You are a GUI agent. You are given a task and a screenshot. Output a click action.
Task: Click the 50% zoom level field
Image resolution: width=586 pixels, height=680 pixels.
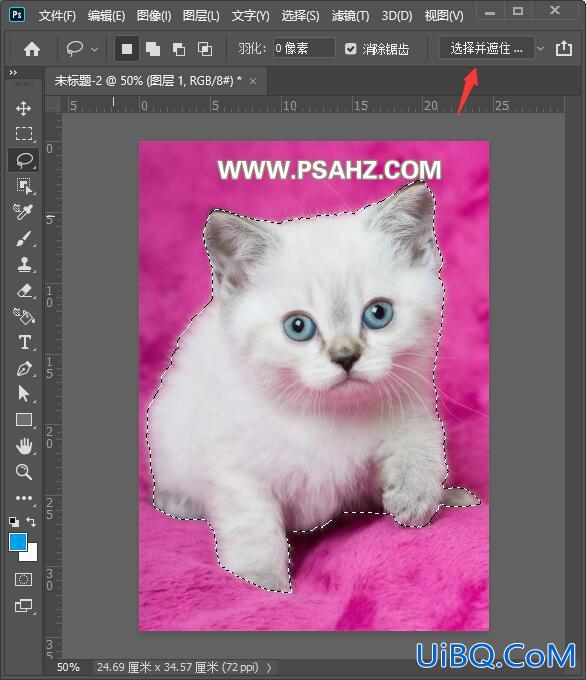(68, 667)
